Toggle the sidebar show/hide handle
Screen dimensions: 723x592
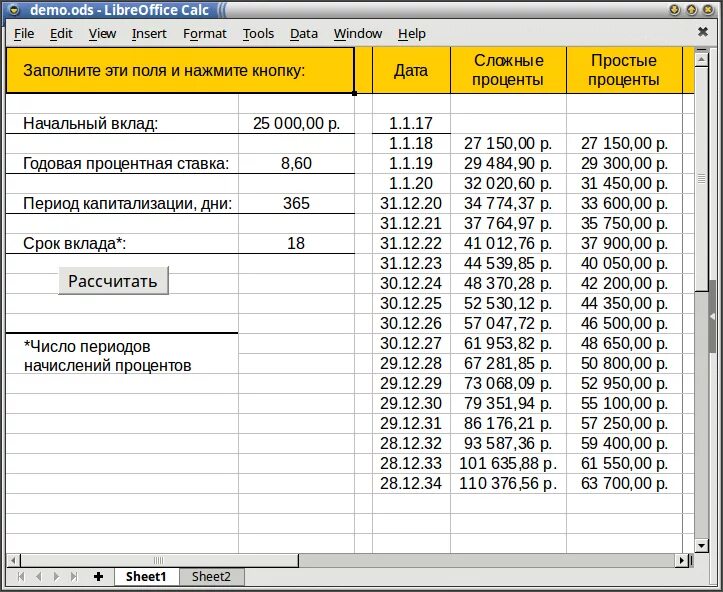click(712, 316)
